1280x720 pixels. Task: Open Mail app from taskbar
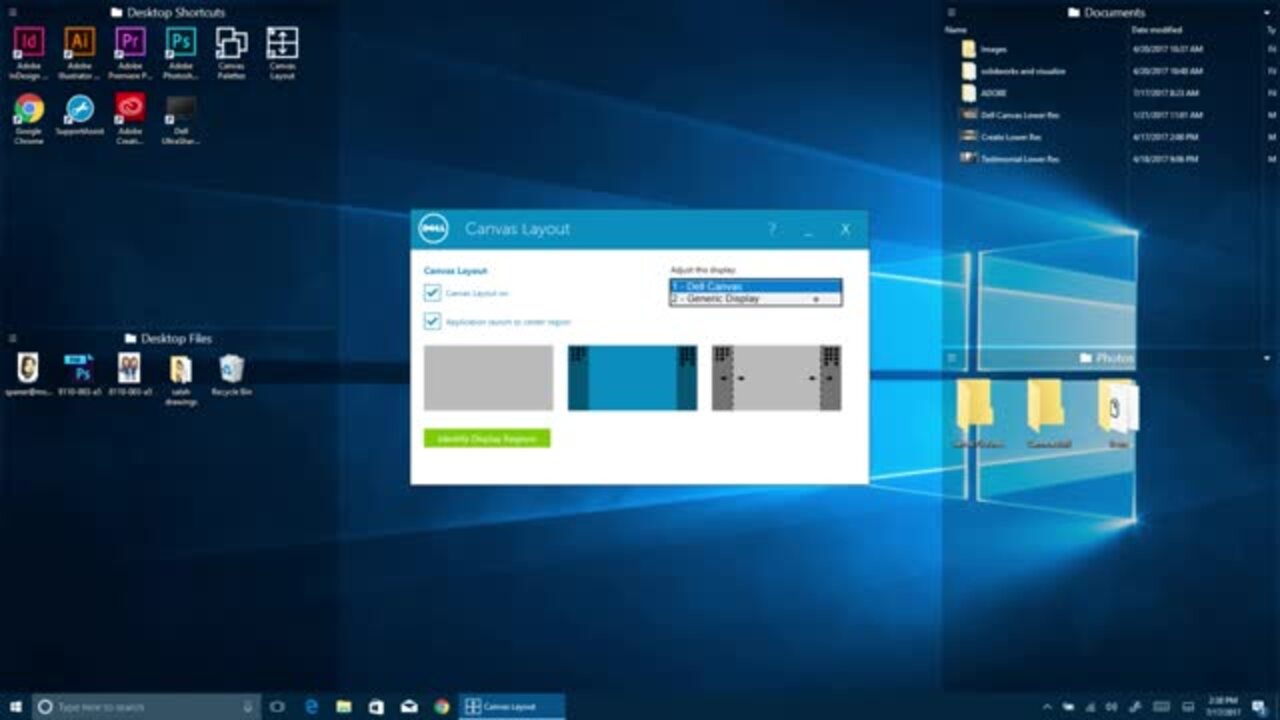409,707
